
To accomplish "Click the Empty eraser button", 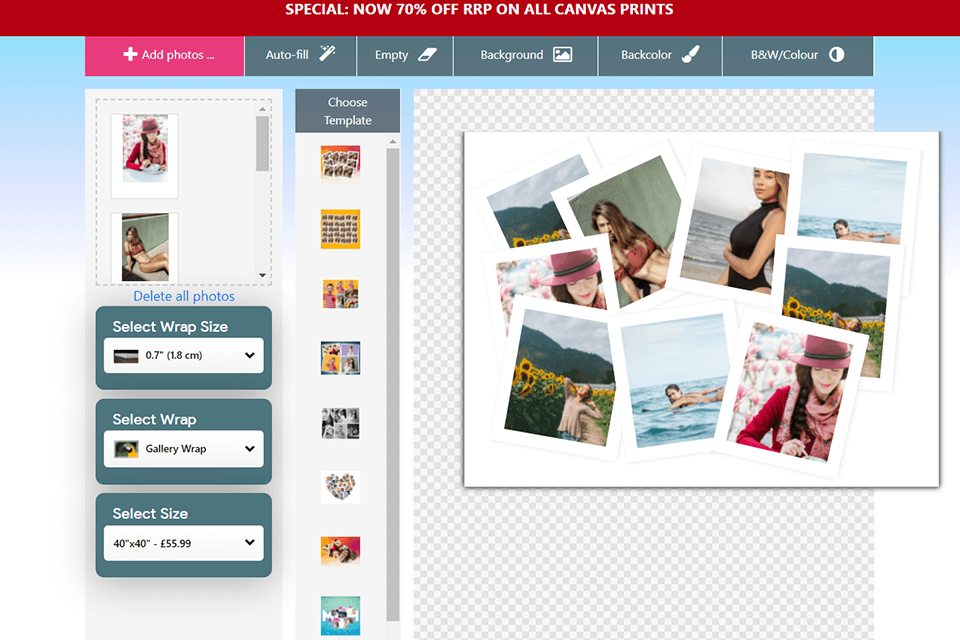I will pyautogui.click(x=405, y=56).
